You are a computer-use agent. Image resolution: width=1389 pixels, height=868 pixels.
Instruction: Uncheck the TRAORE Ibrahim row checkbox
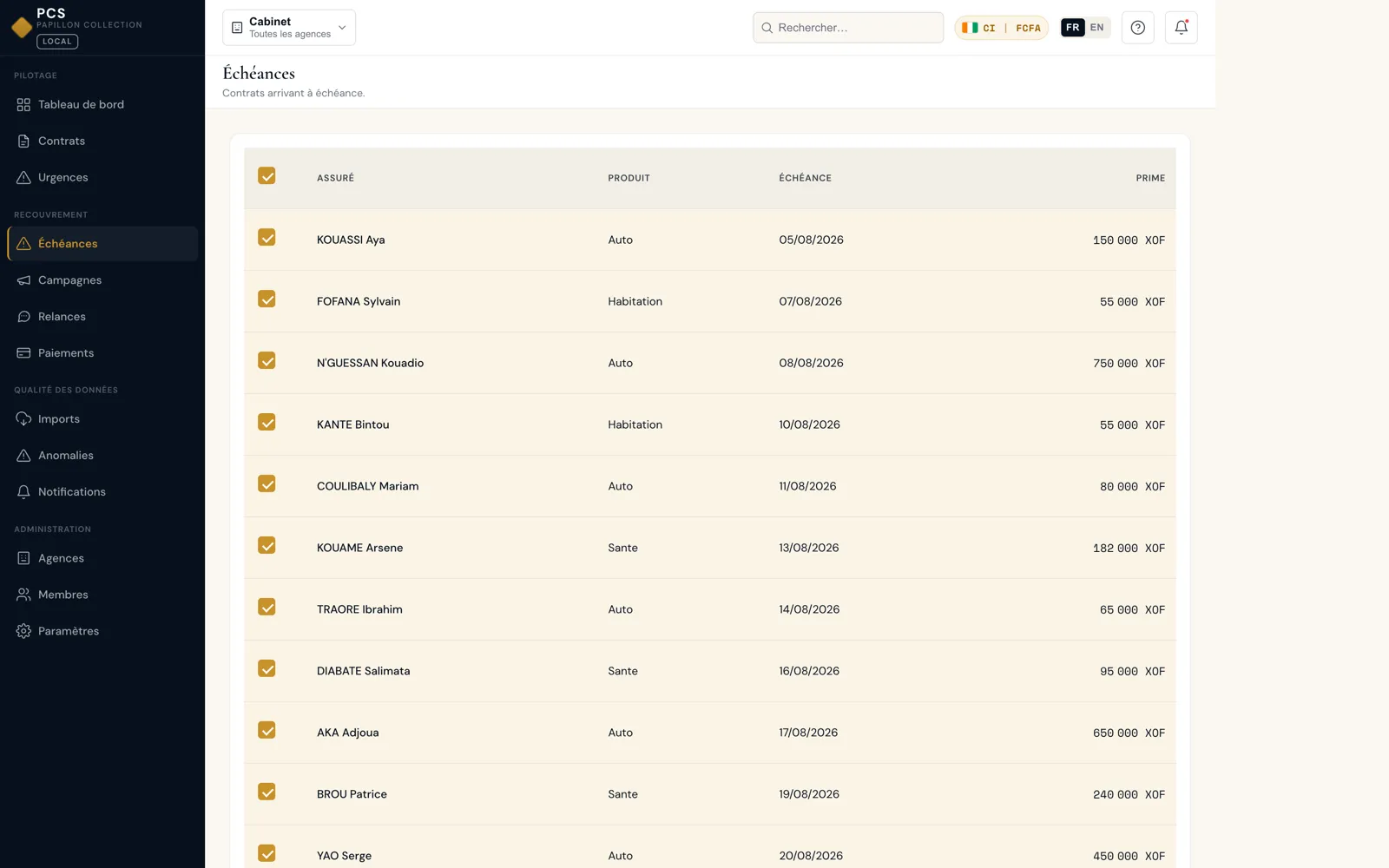267,608
